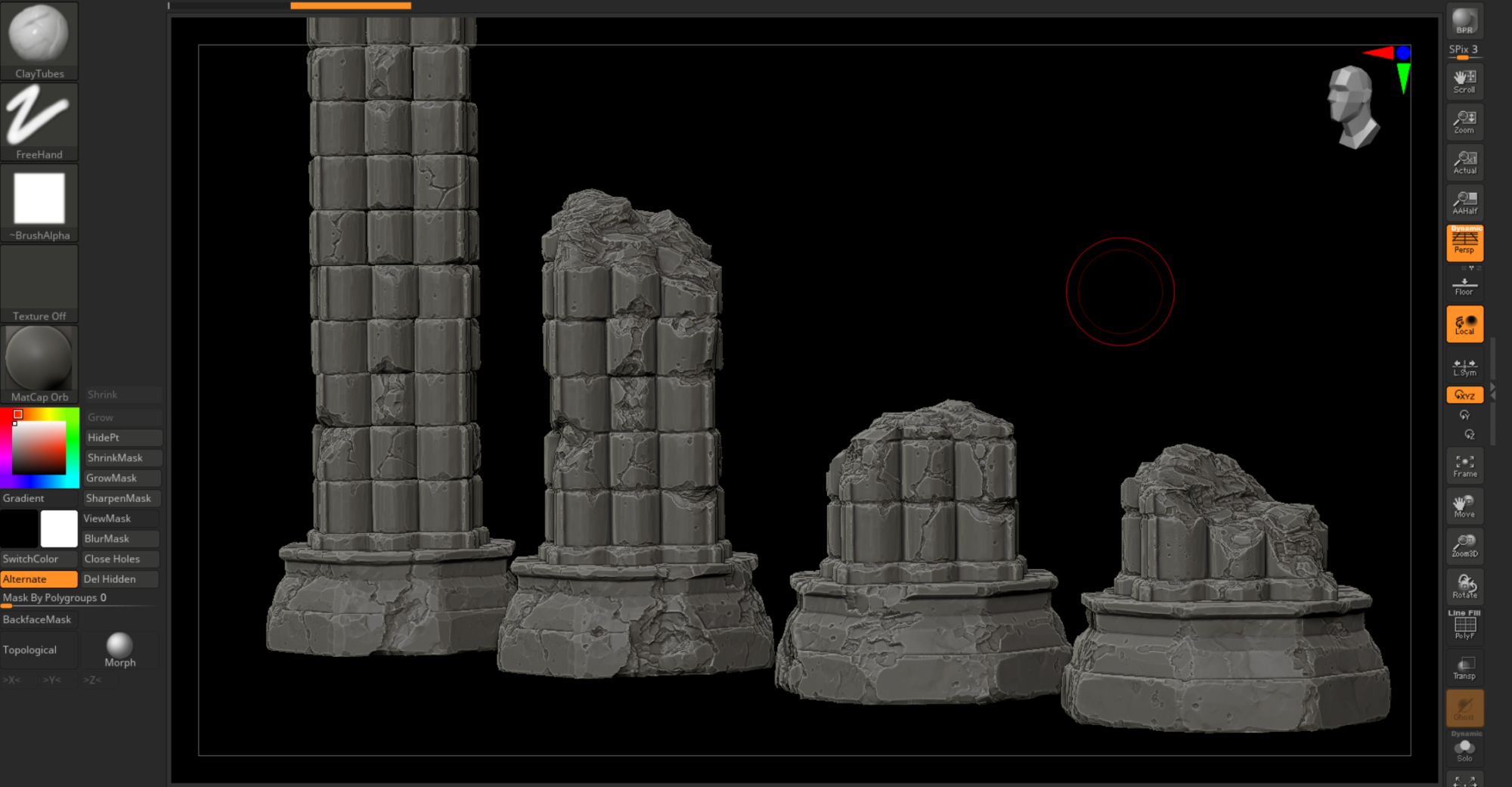1512x787 pixels.
Task: Click the Actual size icon
Action: click(1464, 163)
